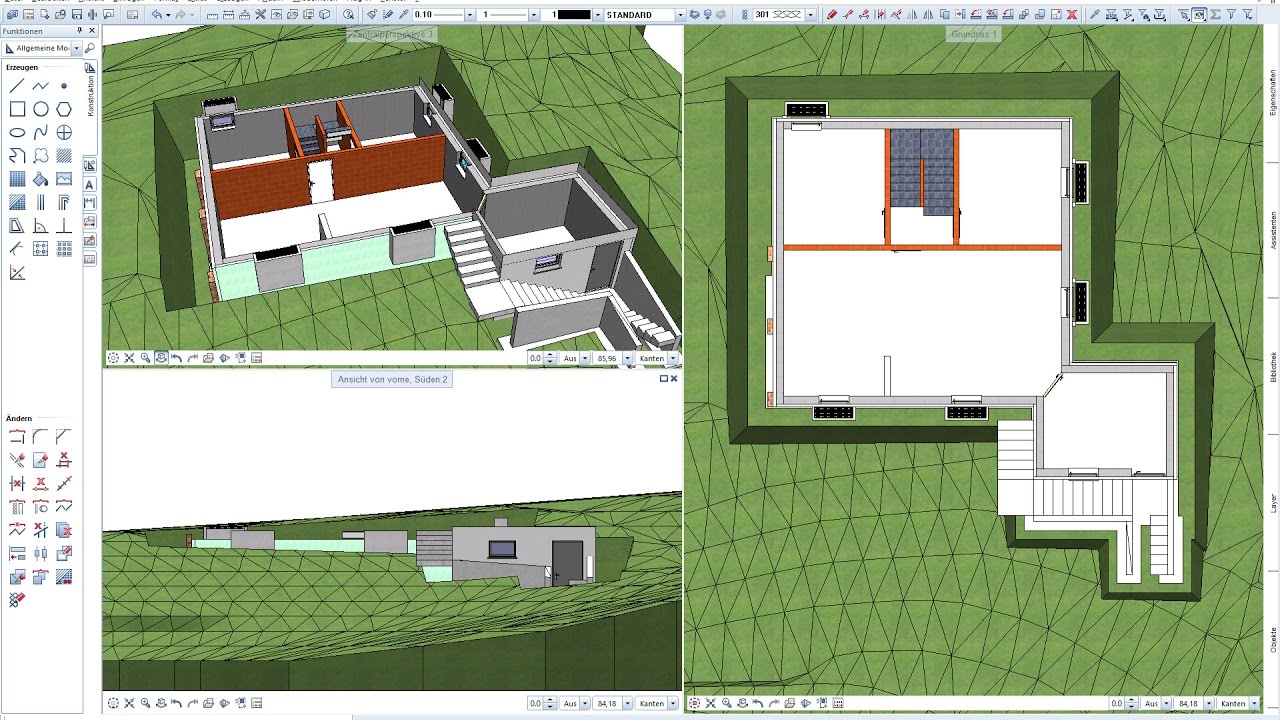Close the Ansicht von vorne viewport
Screen dimensions: 1280x720
(x=674, y=379)
